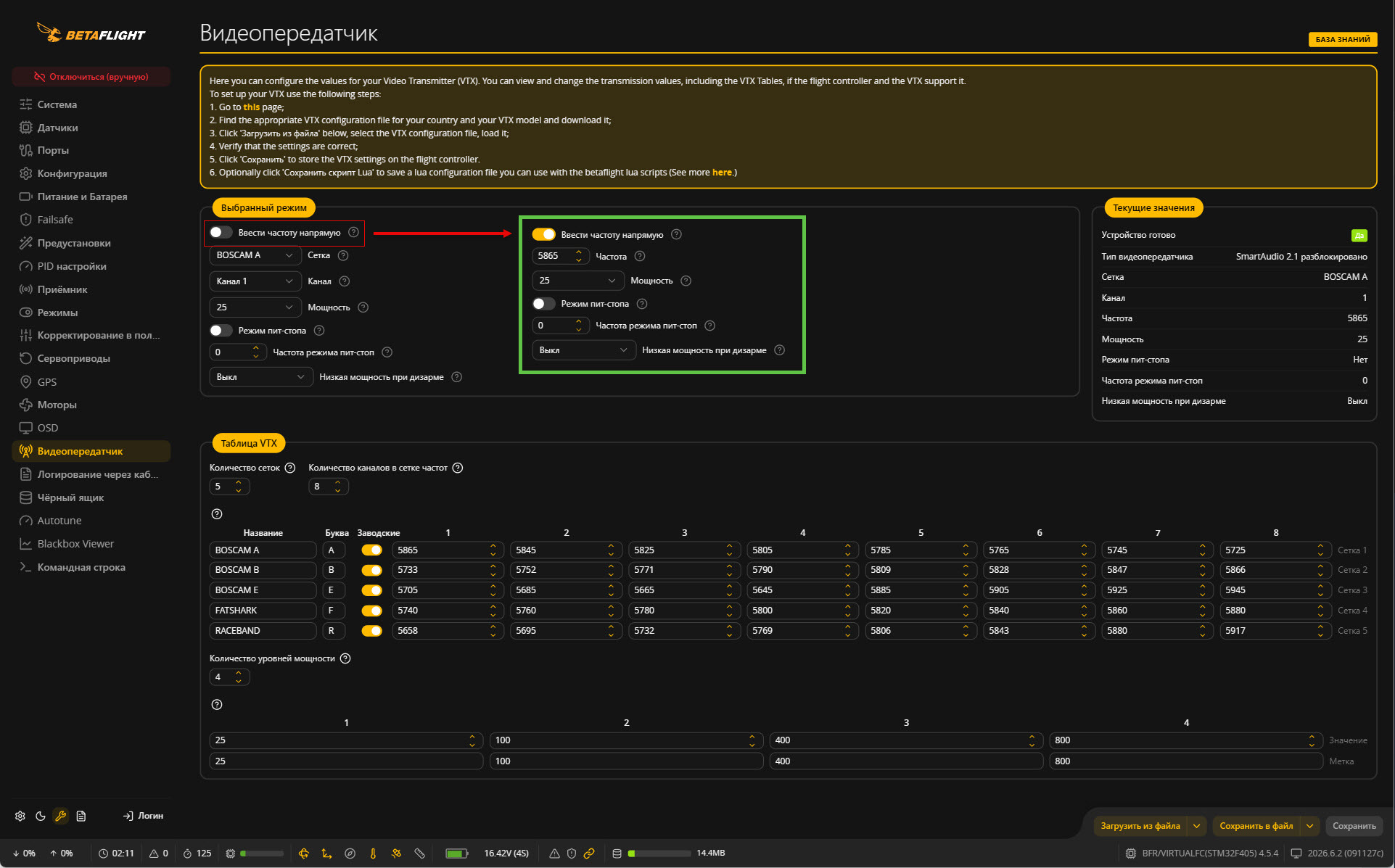Click help icon beside Мощность in left panel
This screenshot has width=1395, height=868.
363,307
